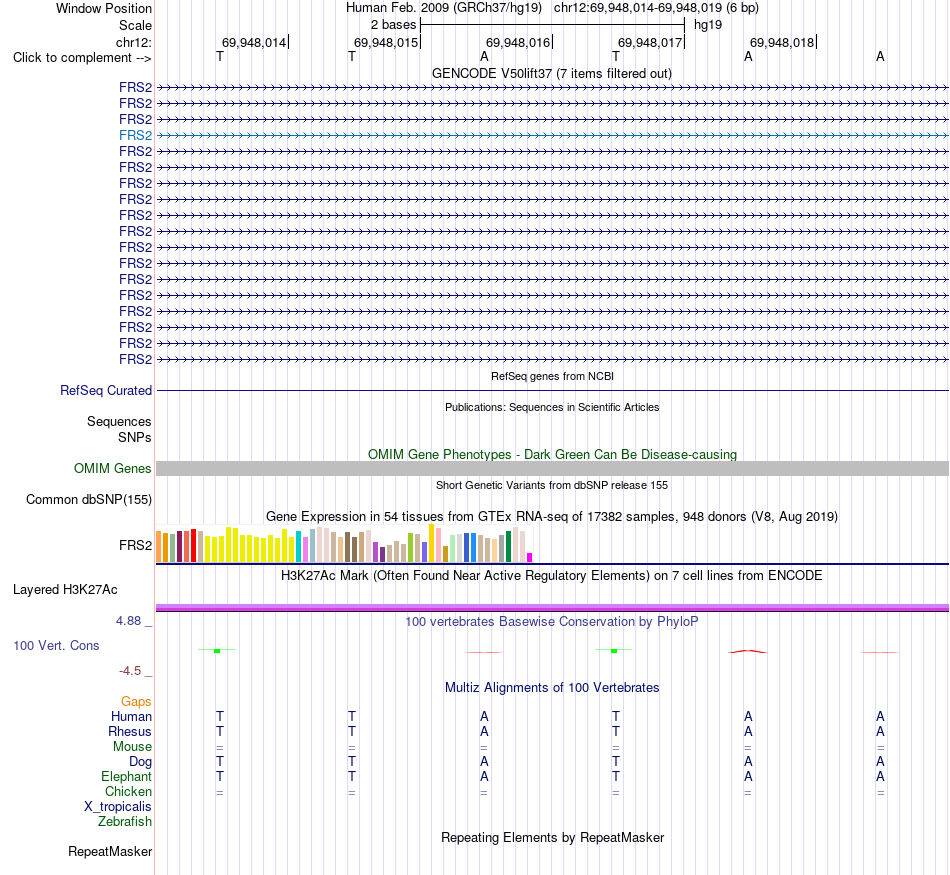Click the FRS2 label beside the GTEx bar chart
The width and height of the screenshot is (950, 875).
tap(135, 545)
